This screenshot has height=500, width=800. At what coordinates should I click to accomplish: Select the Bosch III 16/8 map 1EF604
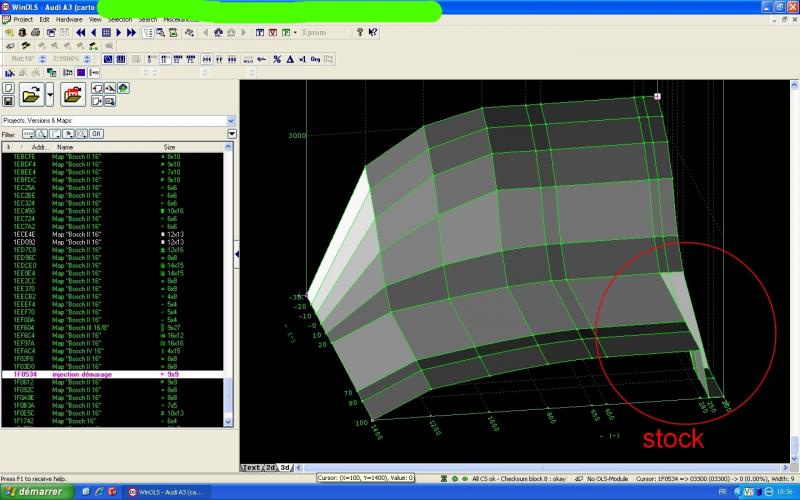point(112,328)
